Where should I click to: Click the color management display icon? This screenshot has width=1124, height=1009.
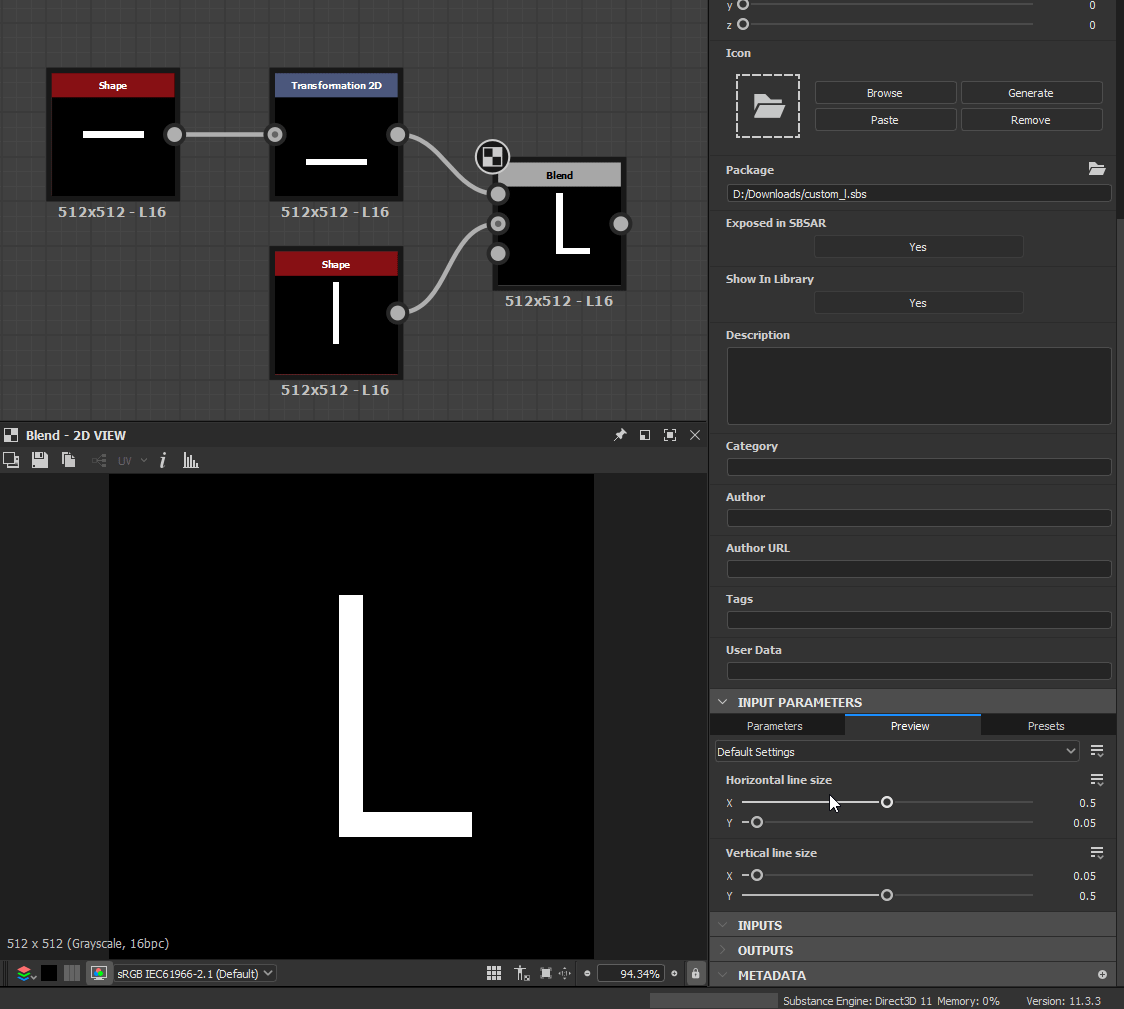(98, 972)
